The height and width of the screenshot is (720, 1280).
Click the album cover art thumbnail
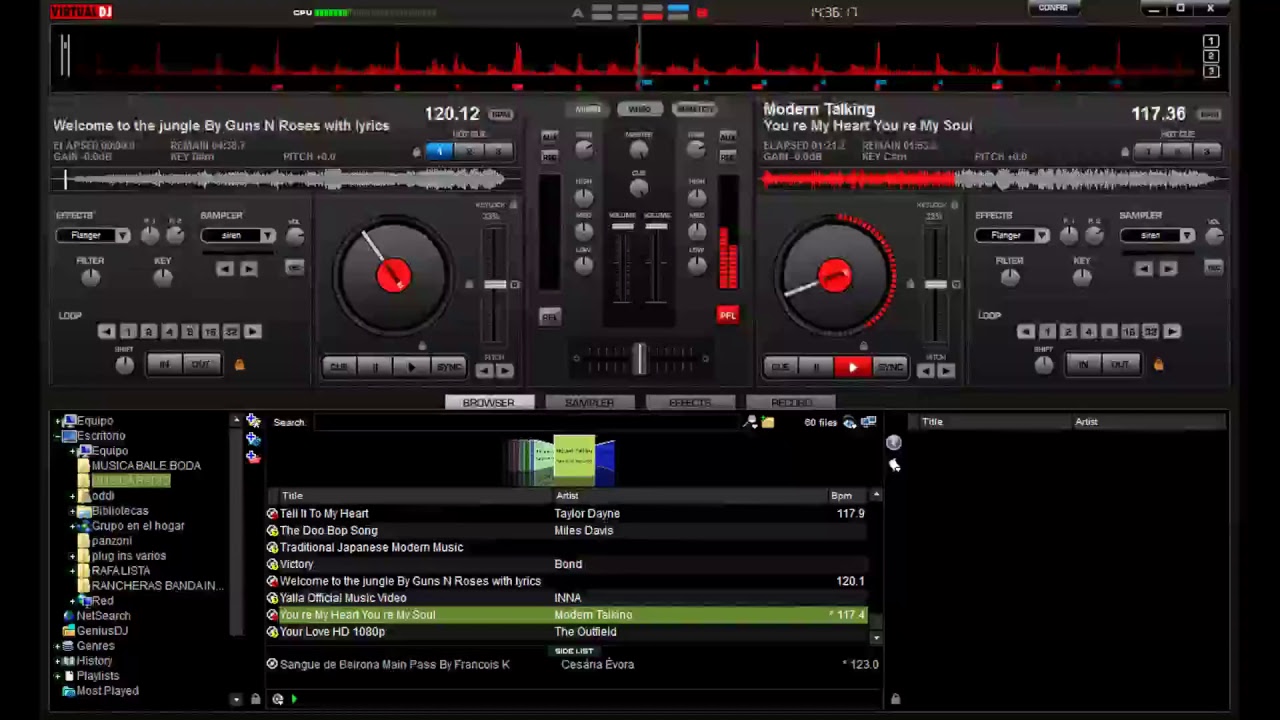(x=574, y=460)
